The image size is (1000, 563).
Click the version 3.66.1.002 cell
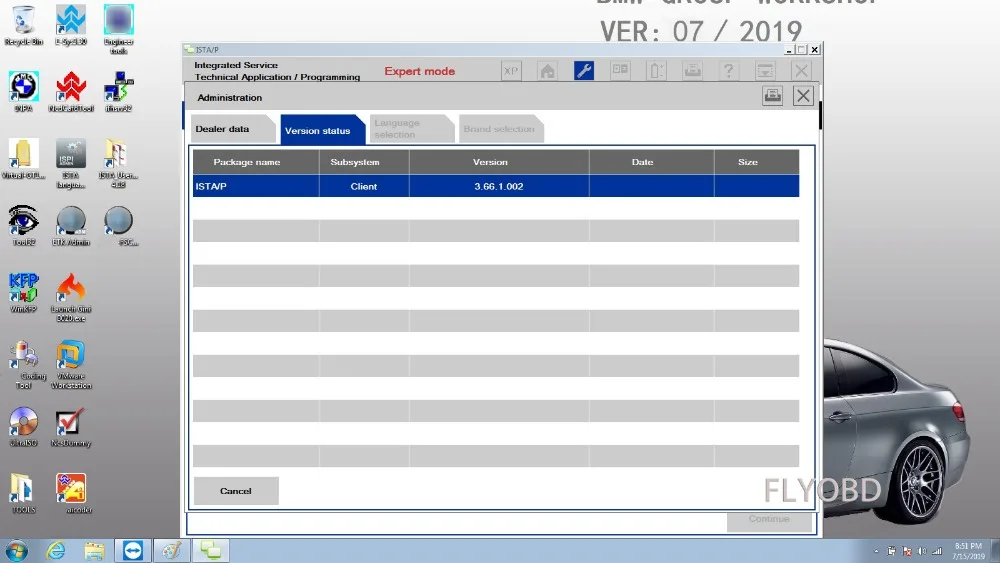(499, 186)
